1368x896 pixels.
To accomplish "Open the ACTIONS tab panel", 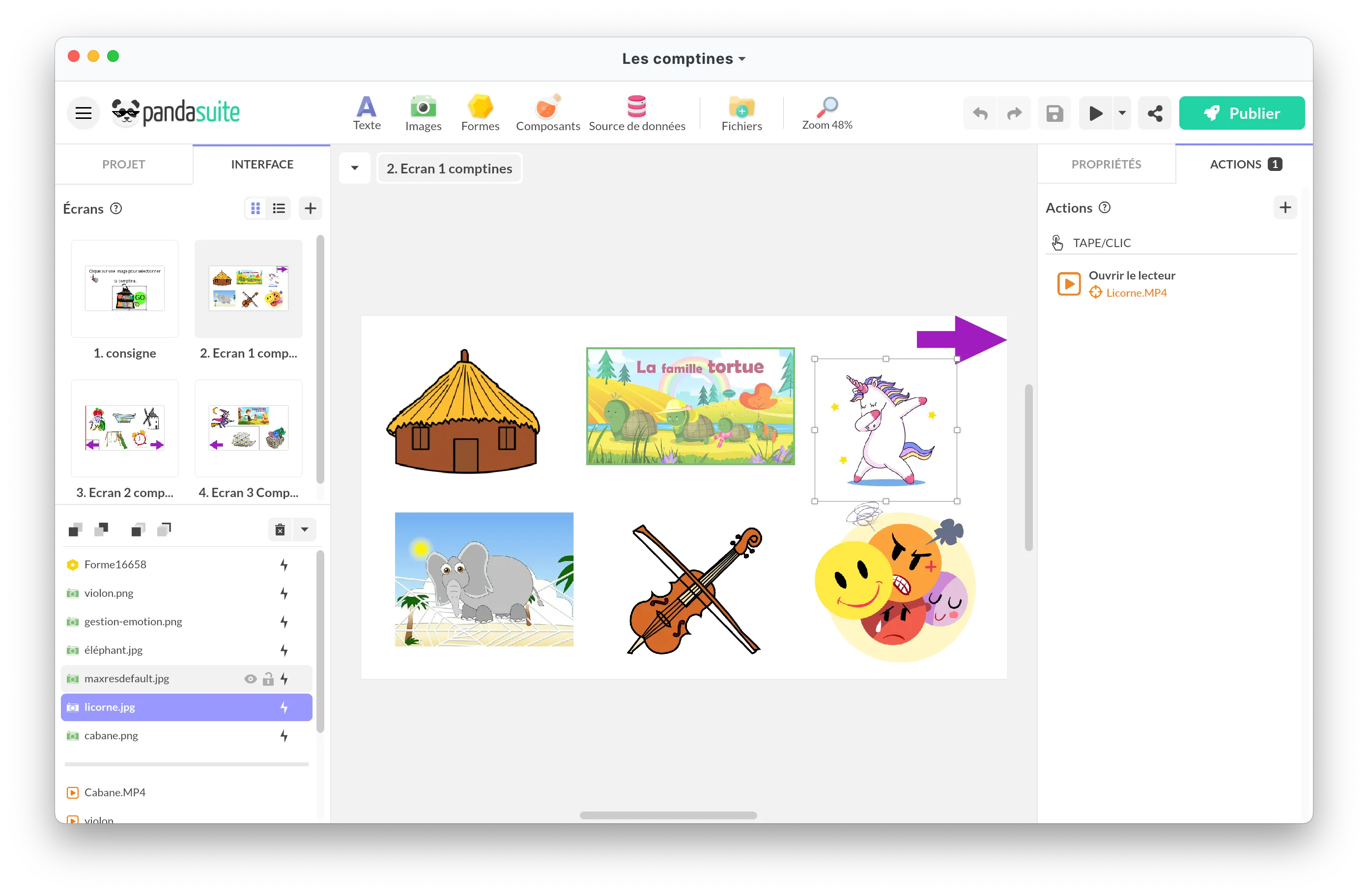I will [1236, 164].
